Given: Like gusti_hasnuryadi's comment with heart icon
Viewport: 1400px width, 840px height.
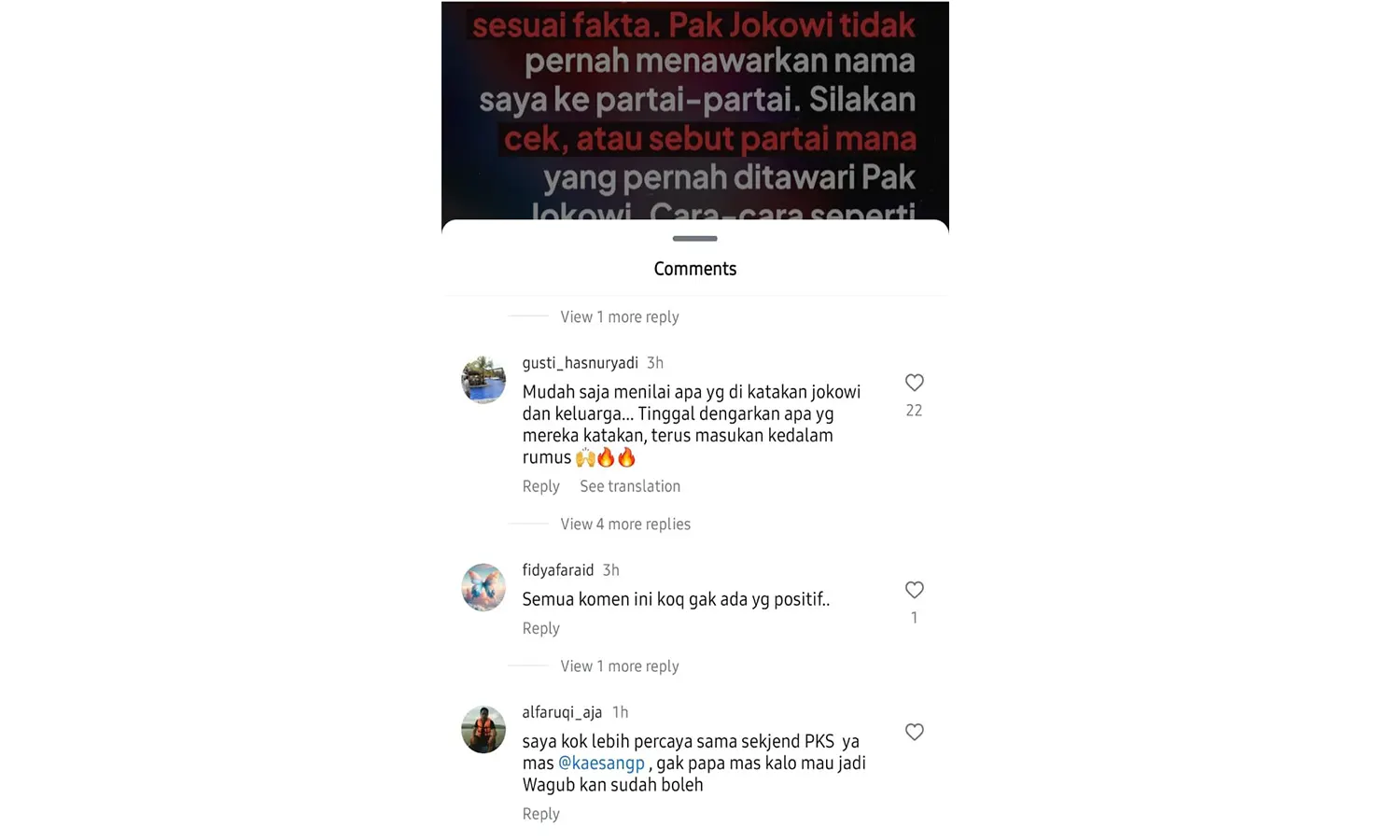Looking at the screenshot, I should [914, 383].
